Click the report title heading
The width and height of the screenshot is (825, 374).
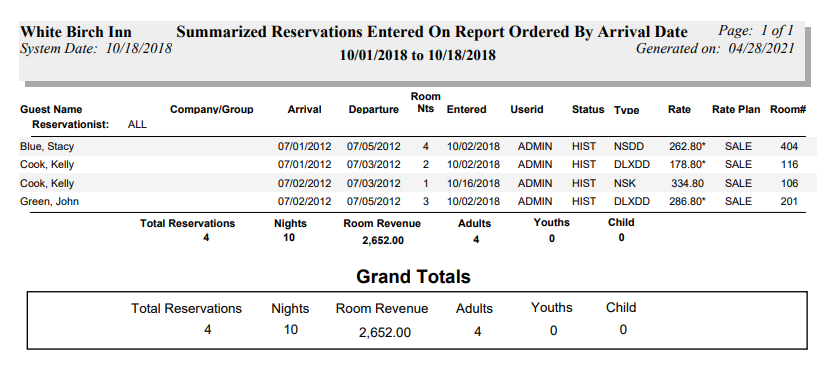tap(432, 32)
